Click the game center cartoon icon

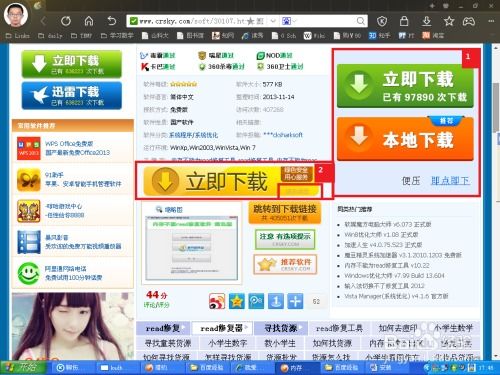(29, 211)
